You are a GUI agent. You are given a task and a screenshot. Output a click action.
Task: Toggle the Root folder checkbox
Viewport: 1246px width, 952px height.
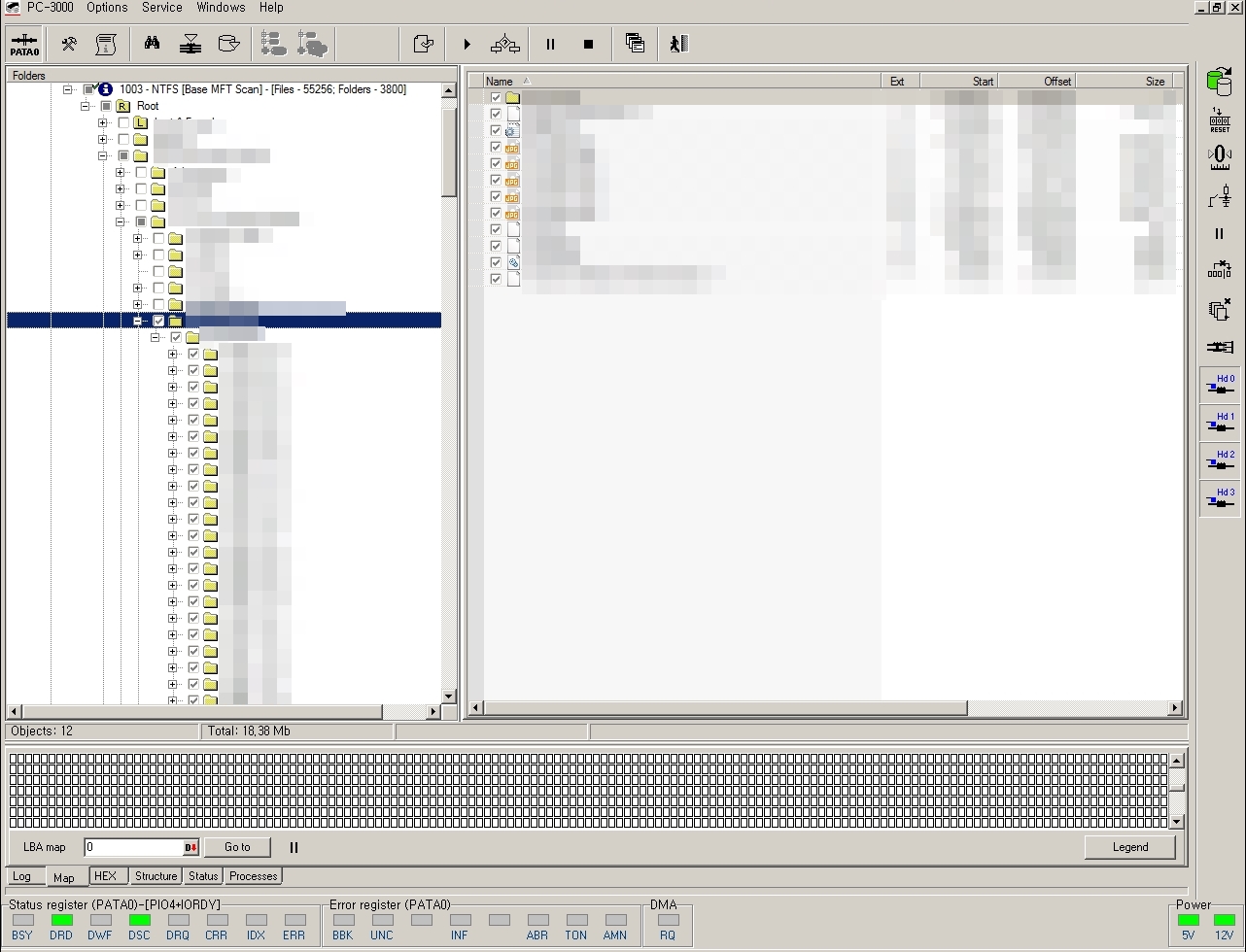[x=106, y=106]
